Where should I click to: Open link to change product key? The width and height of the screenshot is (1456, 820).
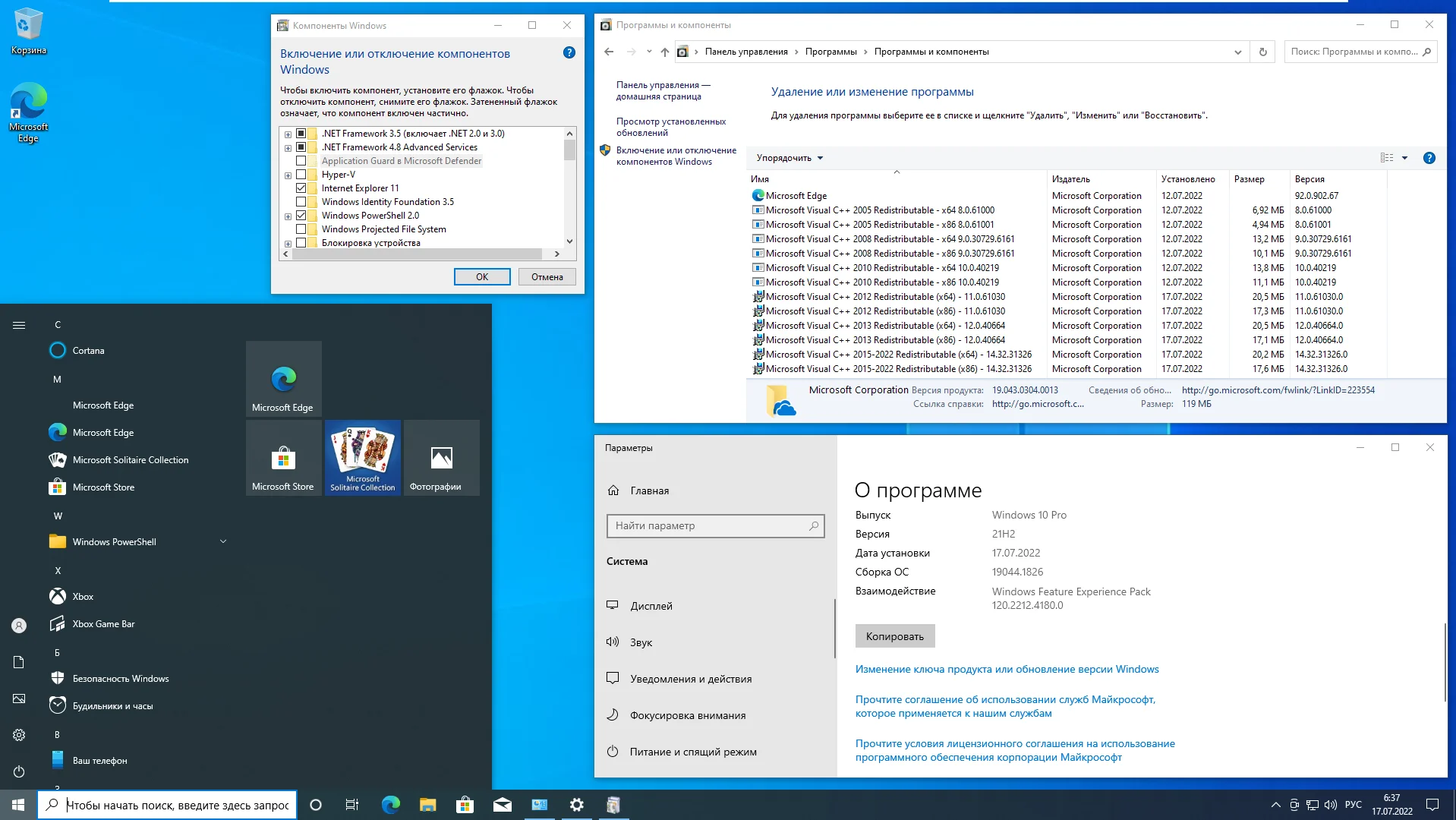(1007, 670)
